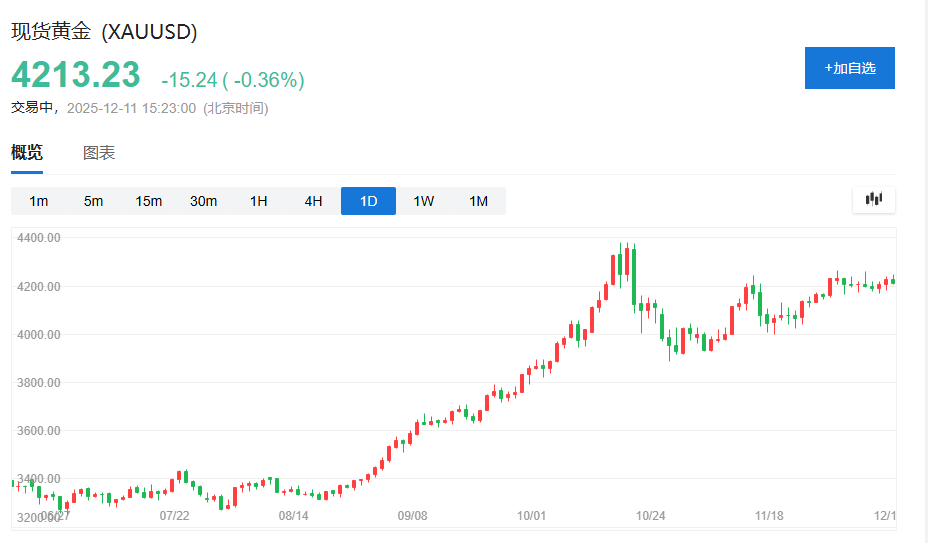
Task: Click the 4400.00 price axis label
Action: coord(37,238)
